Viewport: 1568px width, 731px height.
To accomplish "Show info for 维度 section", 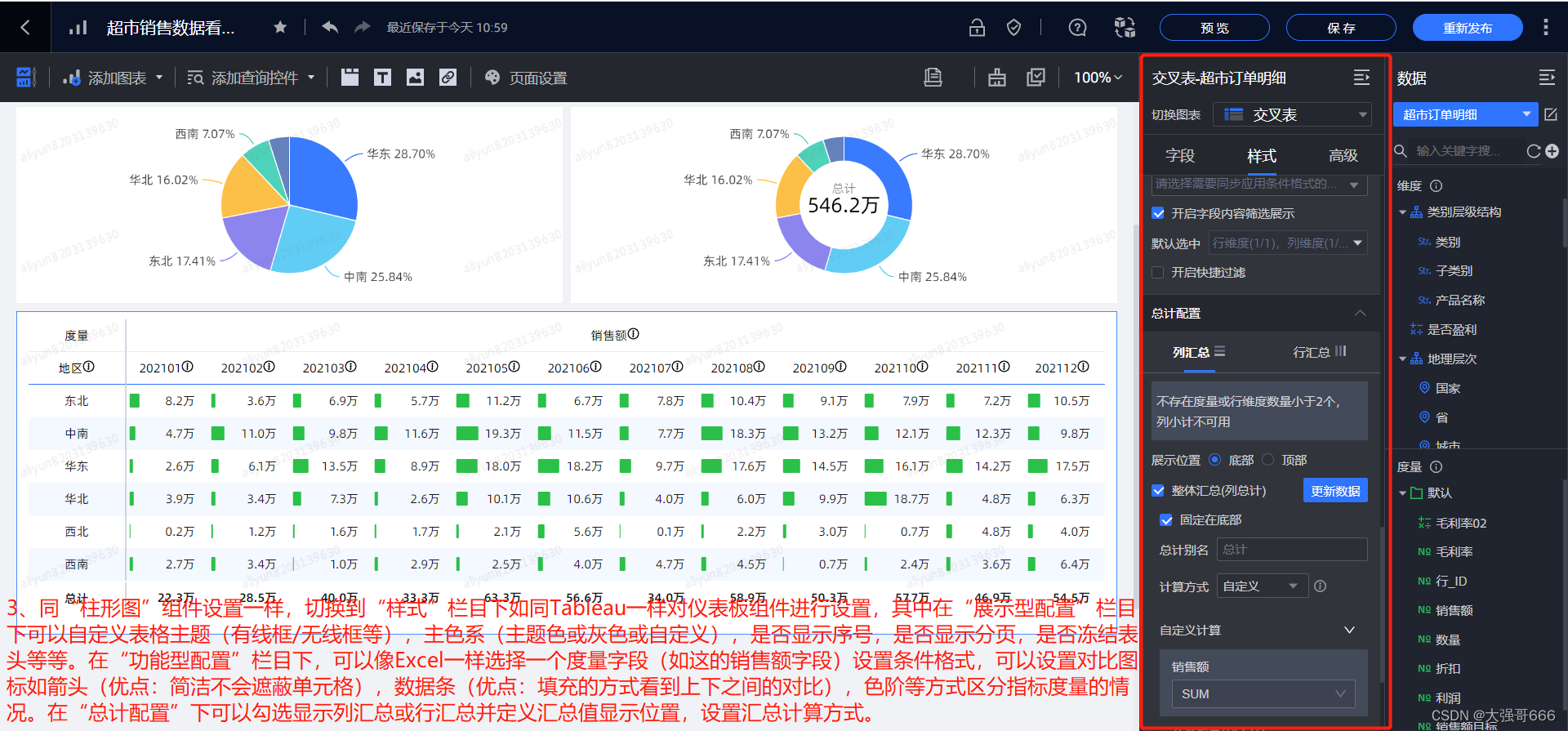I will pos(1437,185).
